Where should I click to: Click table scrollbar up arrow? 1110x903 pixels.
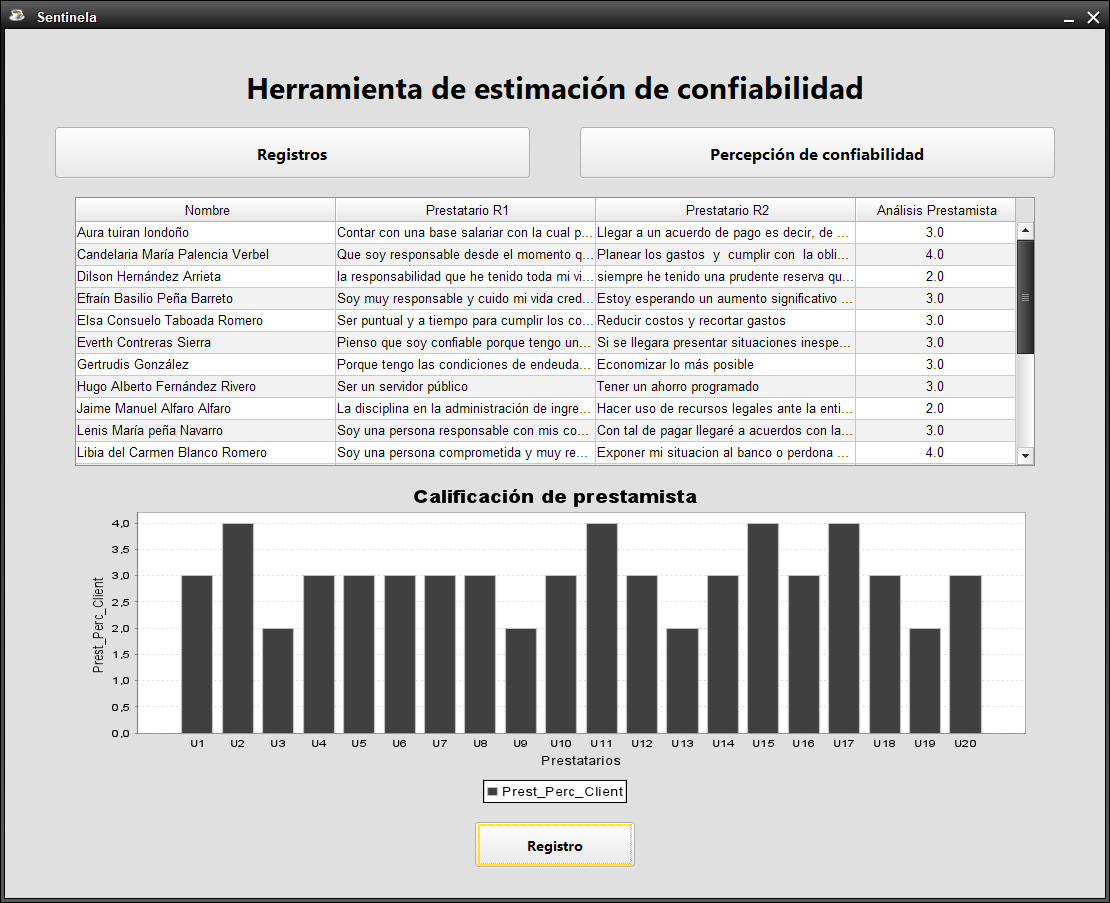[1025, 231]
